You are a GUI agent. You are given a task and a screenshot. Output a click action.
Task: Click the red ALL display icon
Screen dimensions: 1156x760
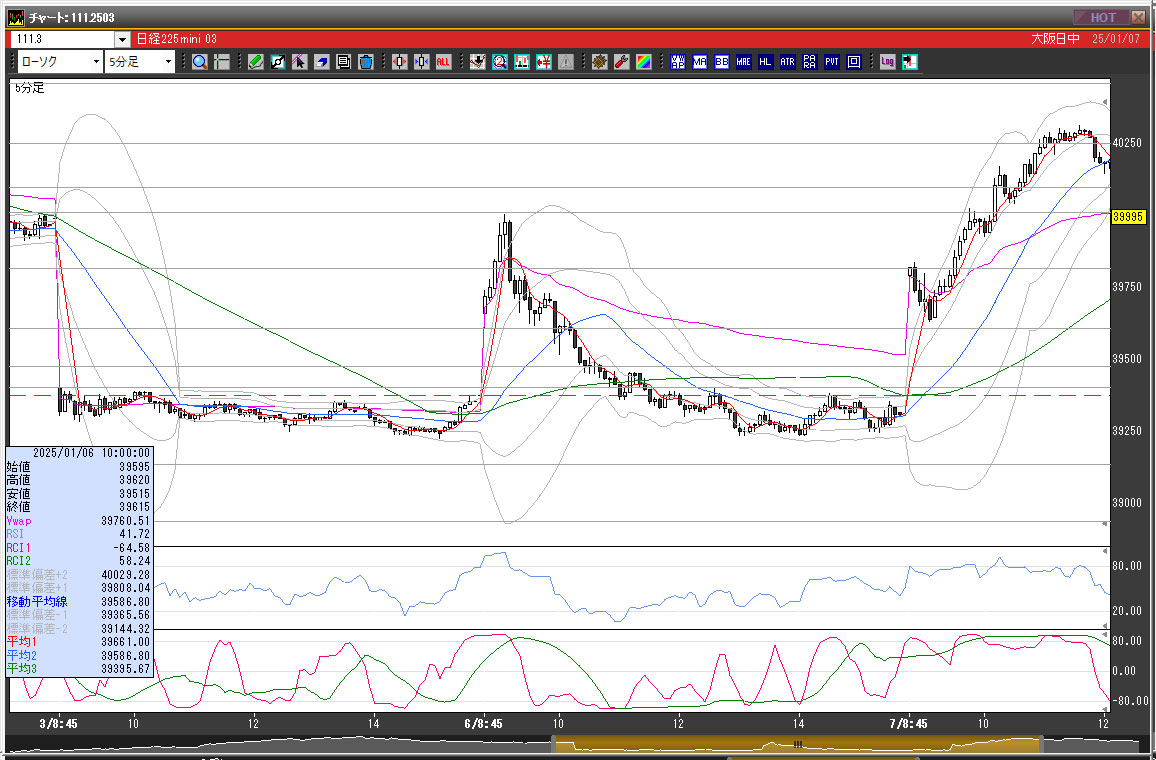tap(443, 62)
